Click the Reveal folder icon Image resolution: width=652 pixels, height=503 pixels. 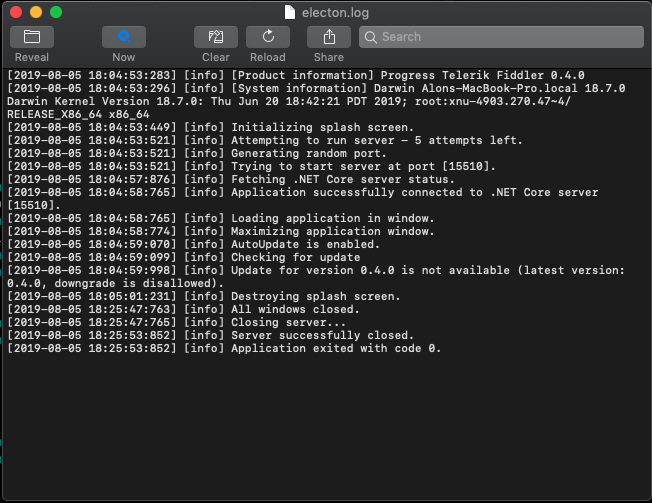point(32,37)
